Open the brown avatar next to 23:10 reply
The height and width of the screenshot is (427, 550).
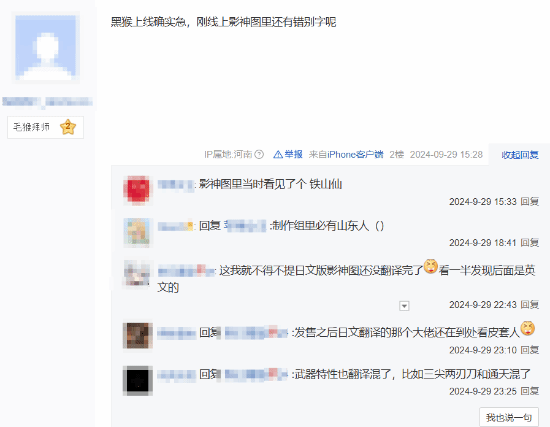[x=138, y=335]
